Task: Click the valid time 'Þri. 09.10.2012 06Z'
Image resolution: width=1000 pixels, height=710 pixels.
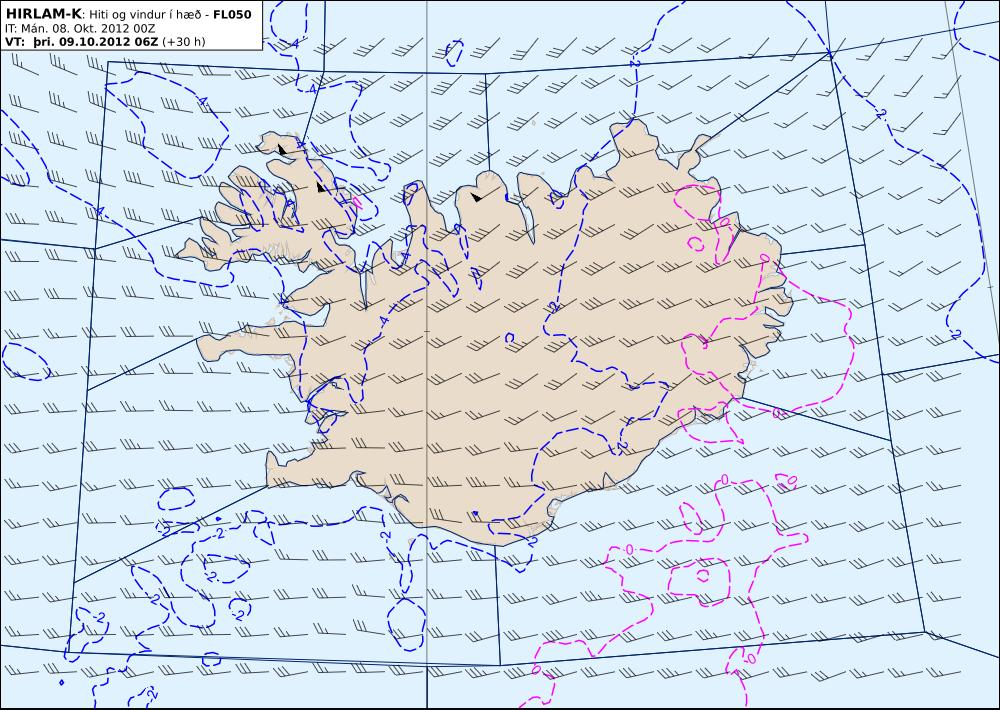Action: pyautogui.click(x=94, y=42)
